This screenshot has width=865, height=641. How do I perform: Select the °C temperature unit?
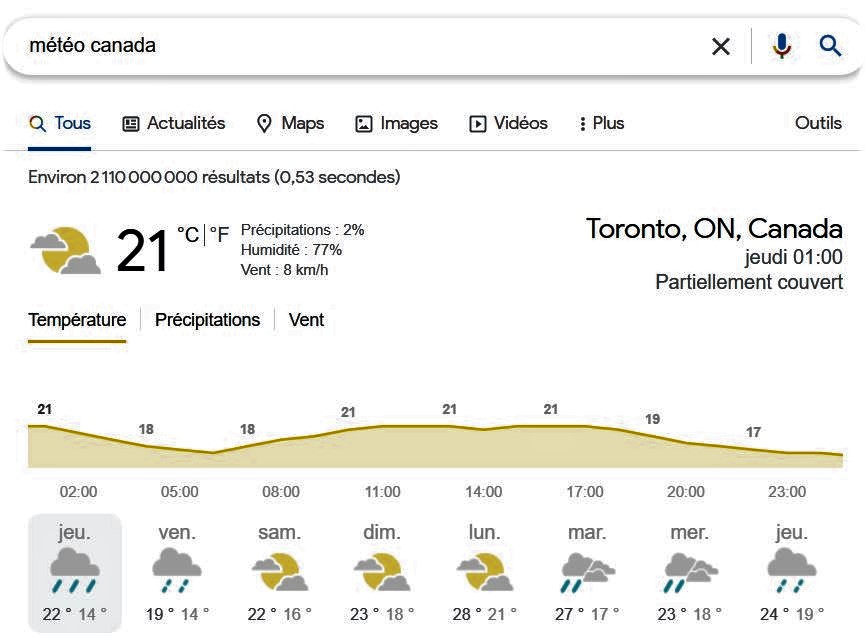click(188, 235)
